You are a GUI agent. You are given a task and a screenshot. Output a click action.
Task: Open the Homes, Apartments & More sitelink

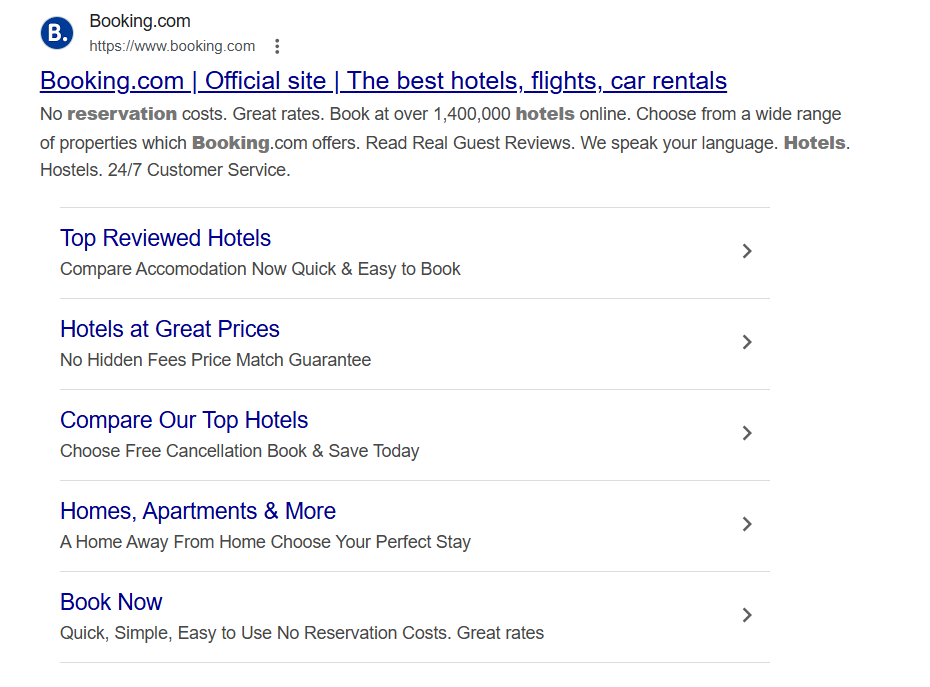coord(198,511)
